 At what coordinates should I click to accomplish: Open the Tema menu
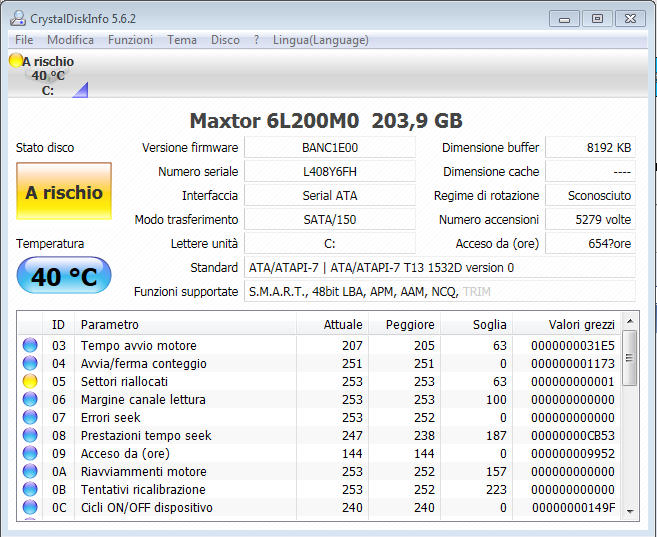[x=182, y=40]
